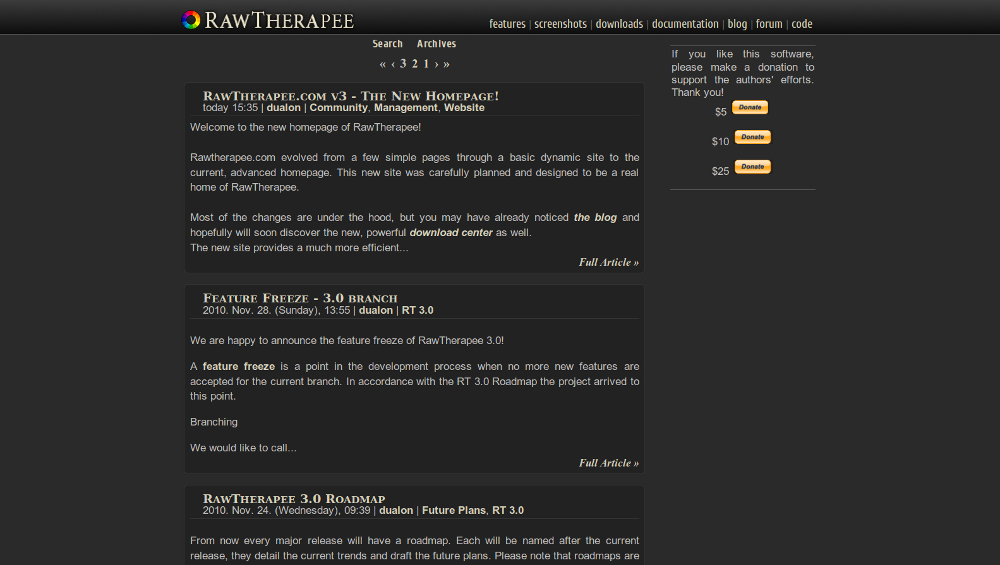Open the 'Feature Freeze - 3.0 branch' post title
This screenshot has width=1000, height=565.
tap(300, 298)
